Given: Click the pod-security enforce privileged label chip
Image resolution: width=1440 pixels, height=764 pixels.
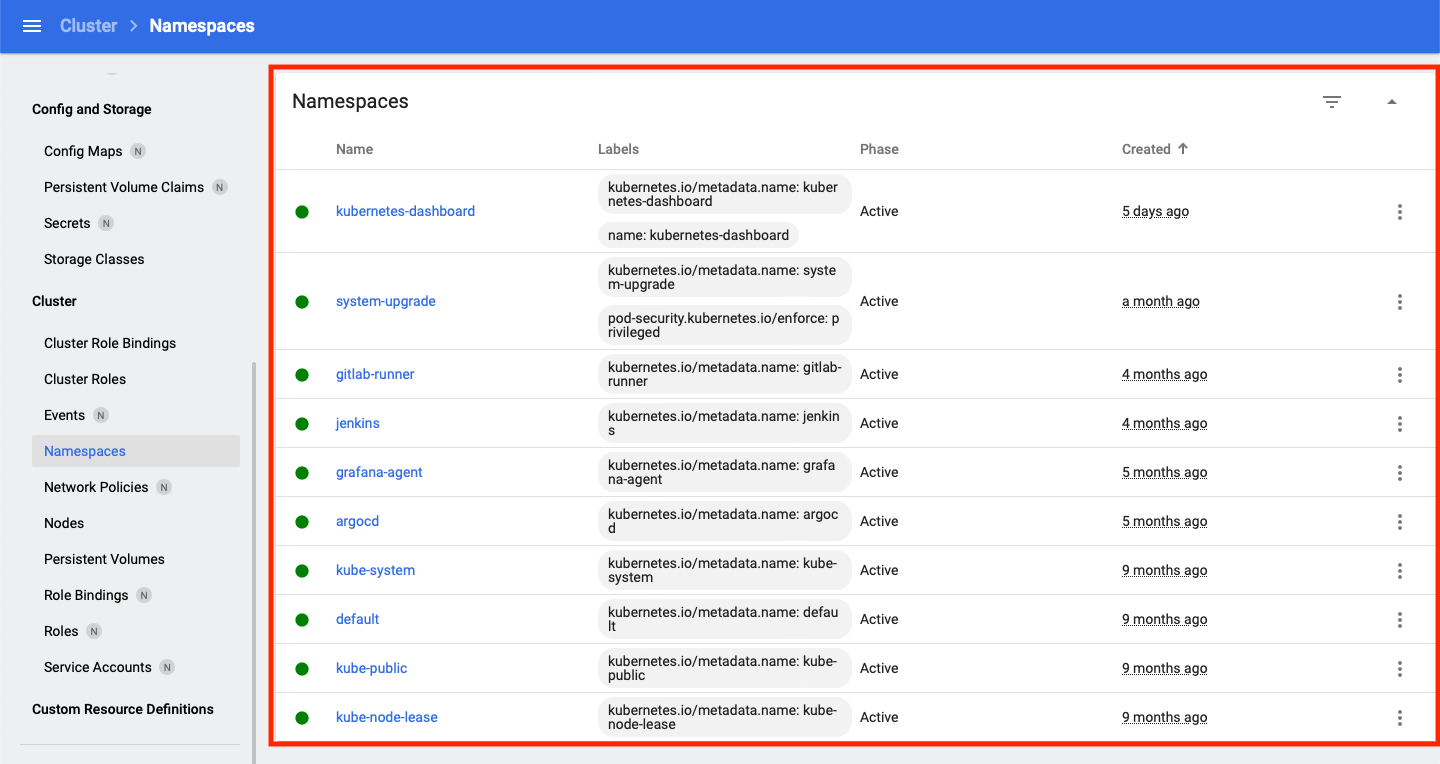Looking at the screenshot, I should point(725,324).
